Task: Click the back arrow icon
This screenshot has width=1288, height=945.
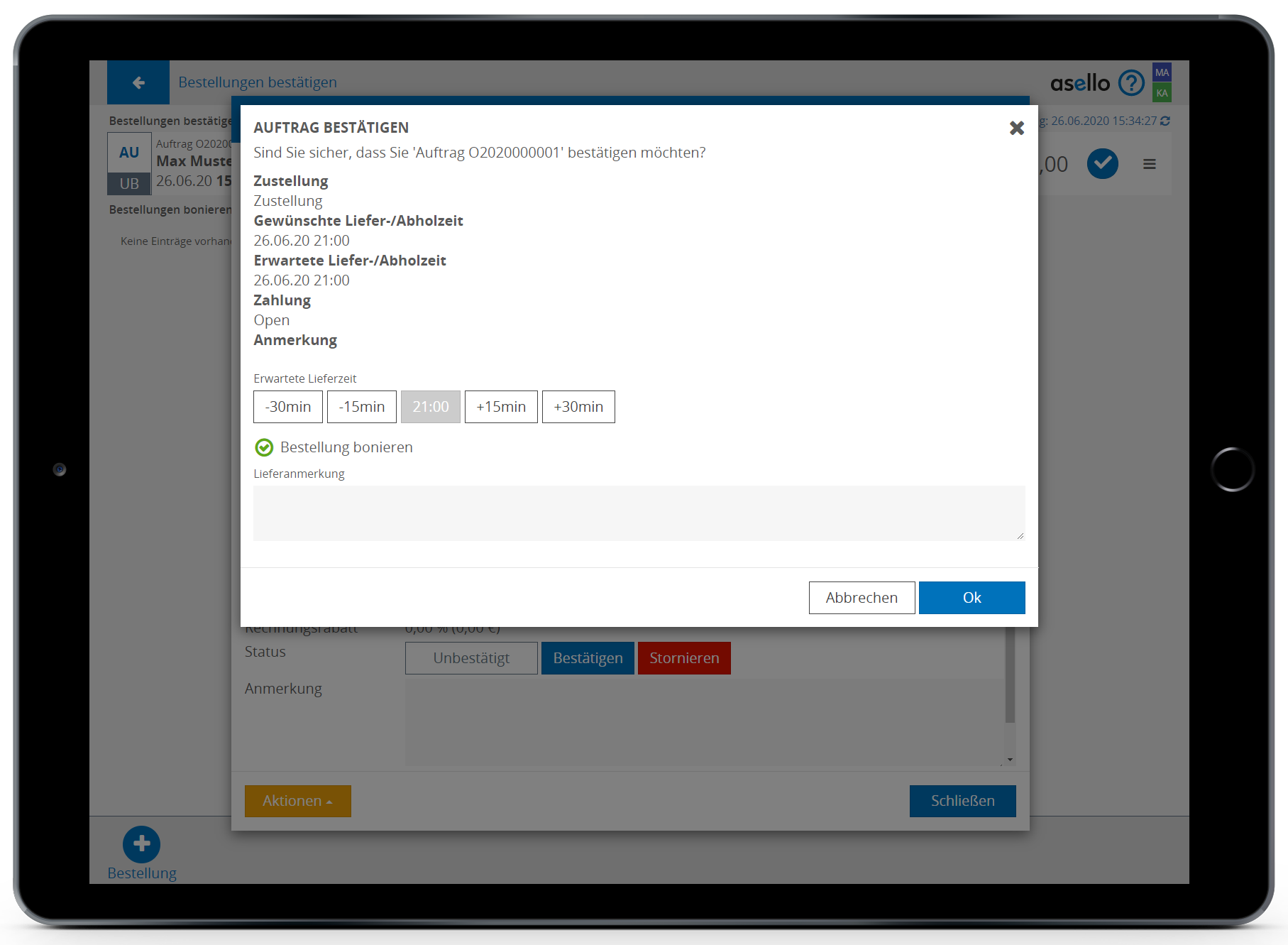Action: coord(138,82)
